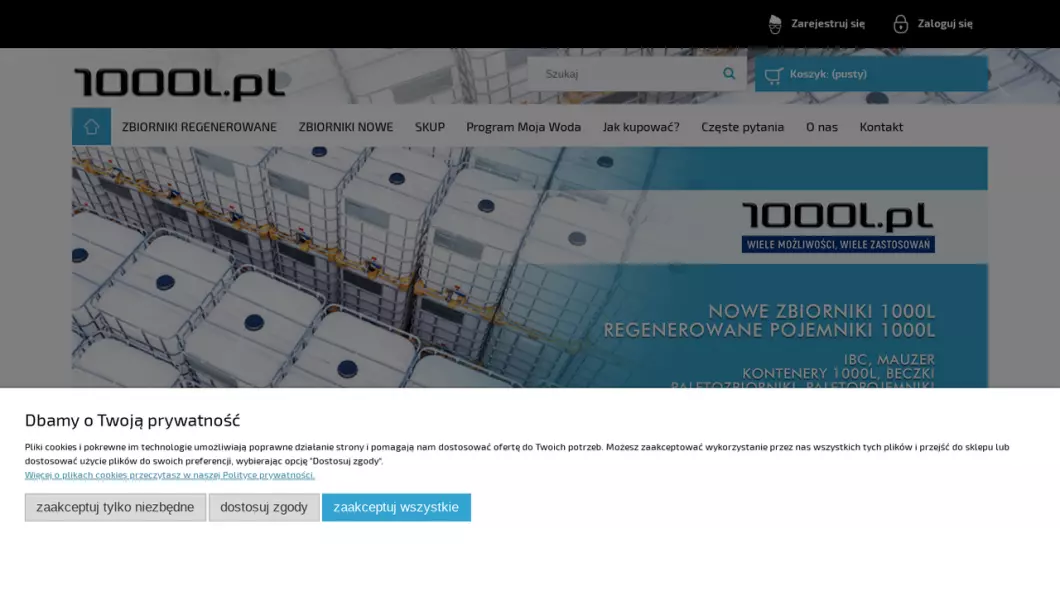The width and height of the screenshot is (1060, 596).
Task: Click the shopping cart icon
Action: tap(773, 75)
